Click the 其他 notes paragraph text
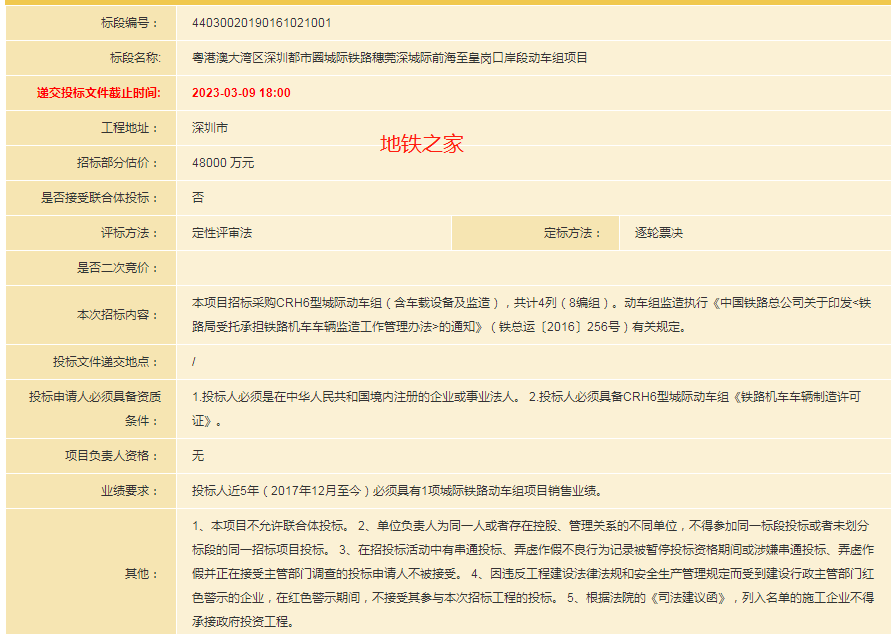Screen dimensions: 891x634 [x=532, y=573]
